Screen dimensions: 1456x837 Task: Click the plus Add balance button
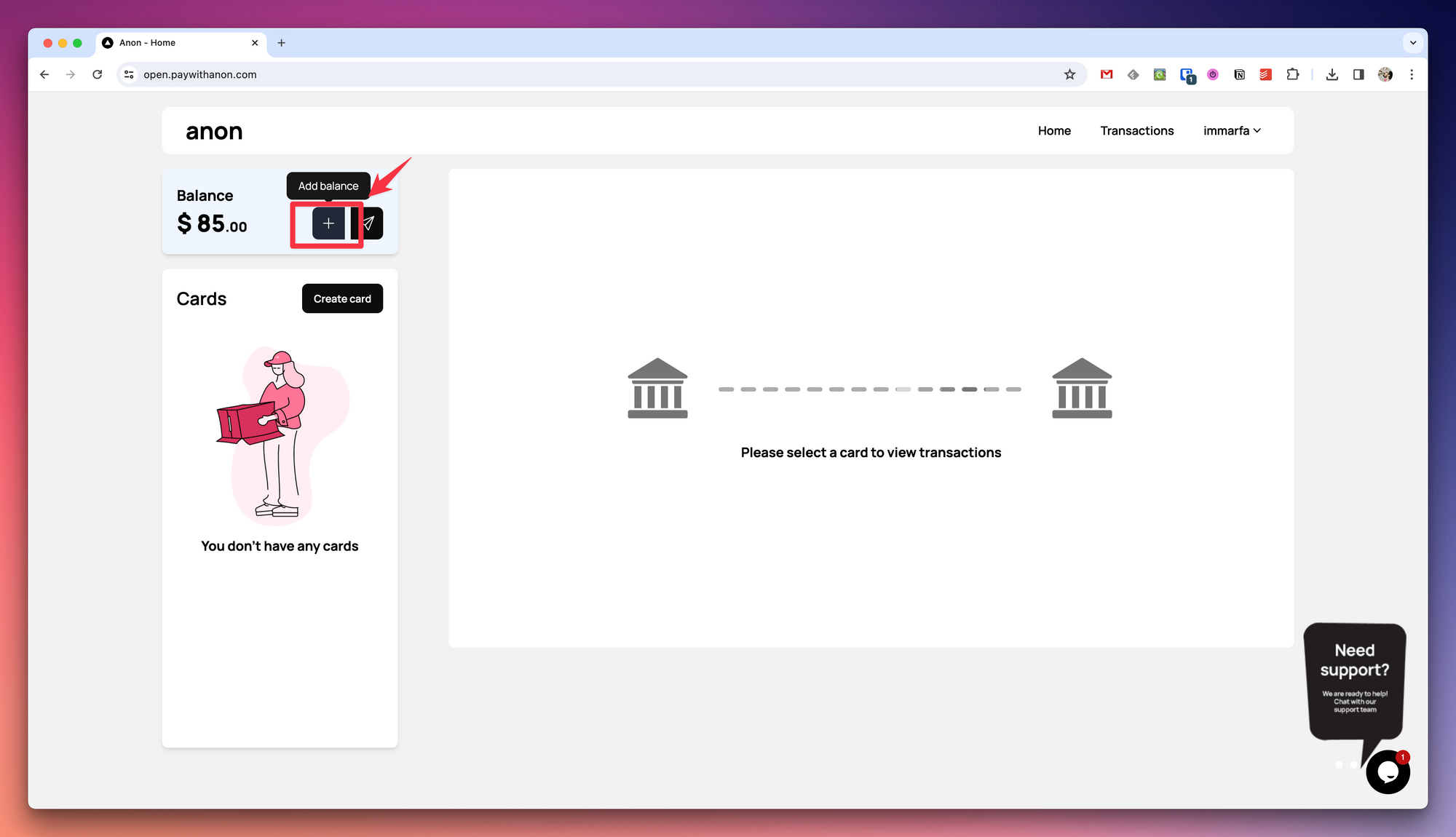point(328,223)
